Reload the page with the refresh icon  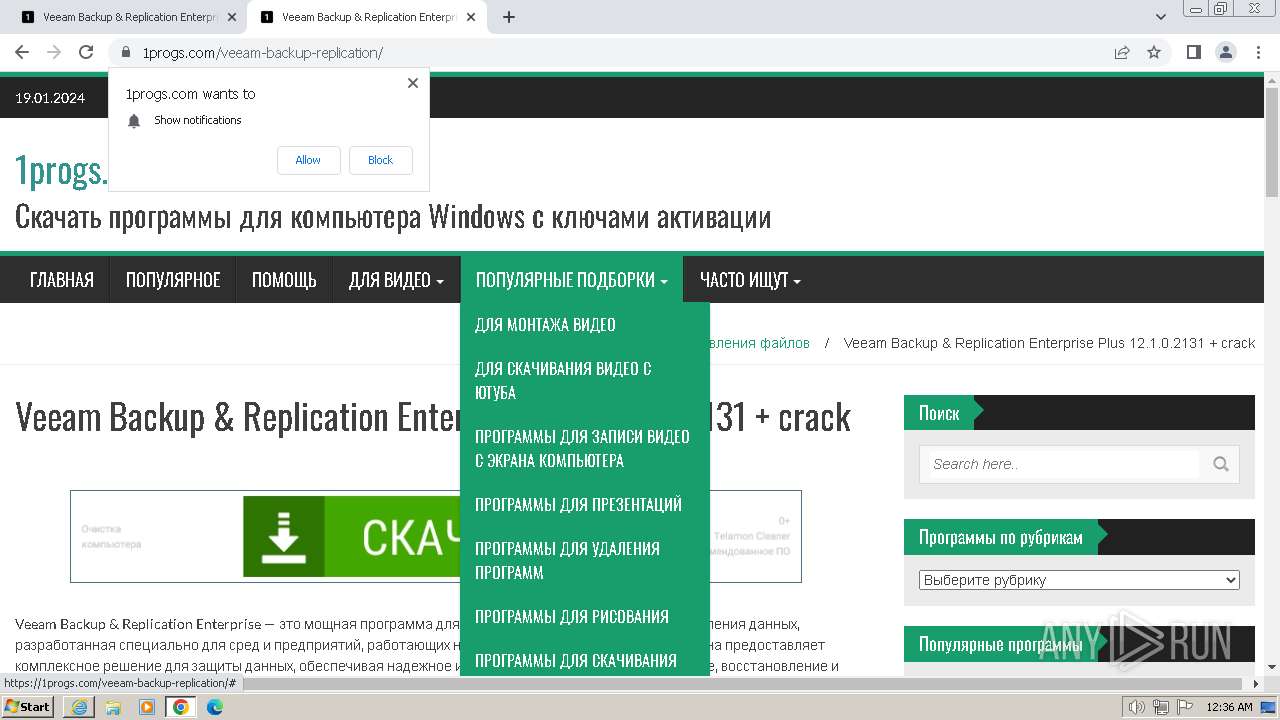pos(86,52)
